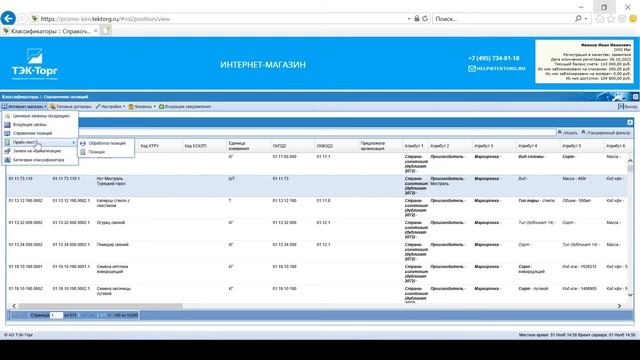Viewport: 640px width, 360px height.
Task: Click the Выход logout button
Action: [x=627, y=107]
